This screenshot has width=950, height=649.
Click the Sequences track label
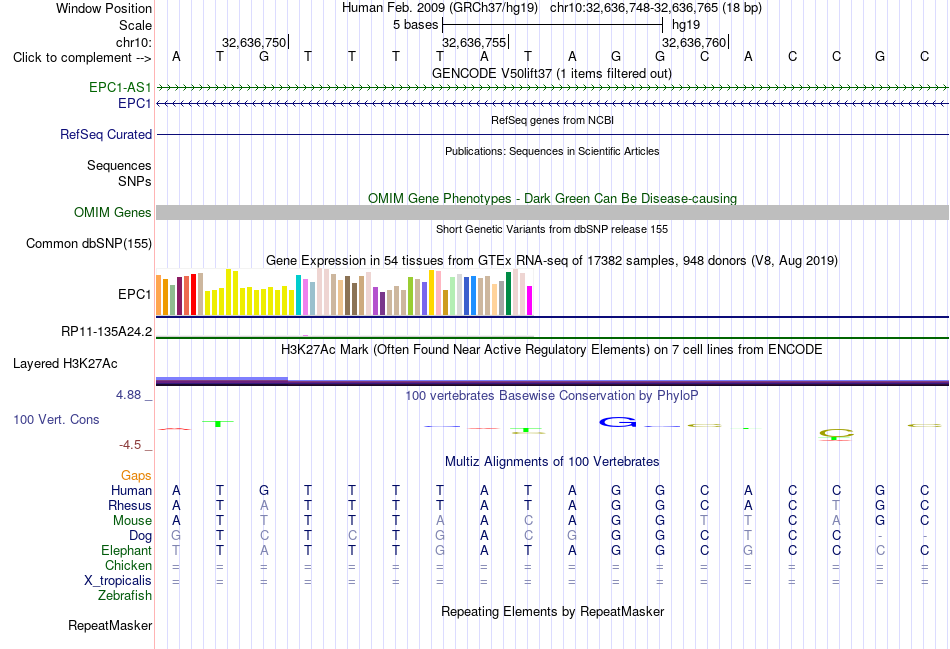[119, 165]
